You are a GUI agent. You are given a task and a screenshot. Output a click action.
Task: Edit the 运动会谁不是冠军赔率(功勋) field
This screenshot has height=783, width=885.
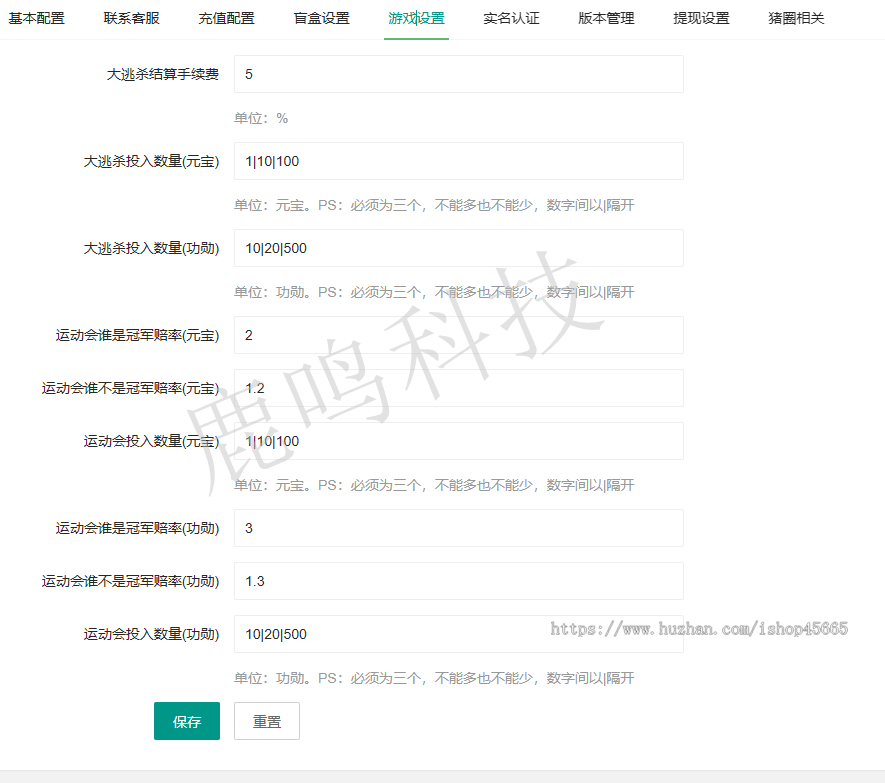[459, 581]
